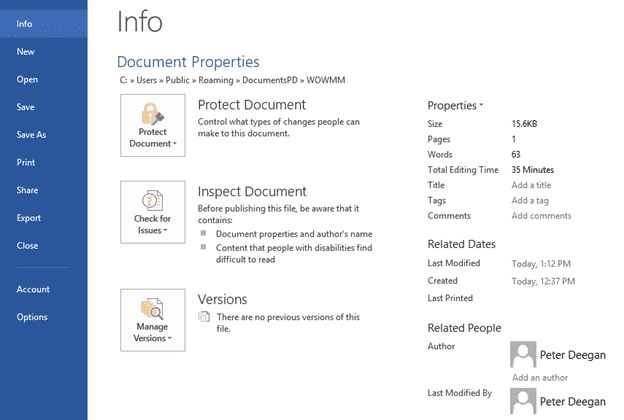Image resolution: width=624 pixels, height=420 pixels.
Task: Expand the Properties dropdown arrow
Action: [481, 105]
